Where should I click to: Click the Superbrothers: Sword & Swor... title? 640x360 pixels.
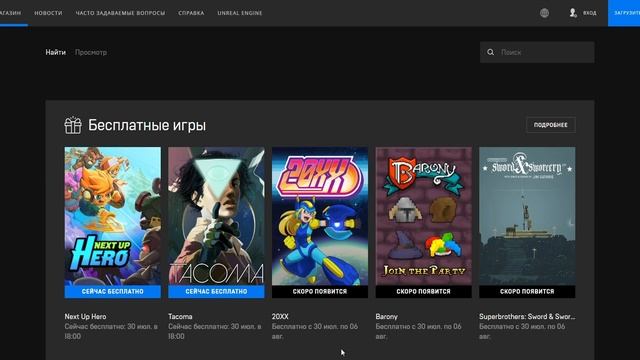pos(527,316)
